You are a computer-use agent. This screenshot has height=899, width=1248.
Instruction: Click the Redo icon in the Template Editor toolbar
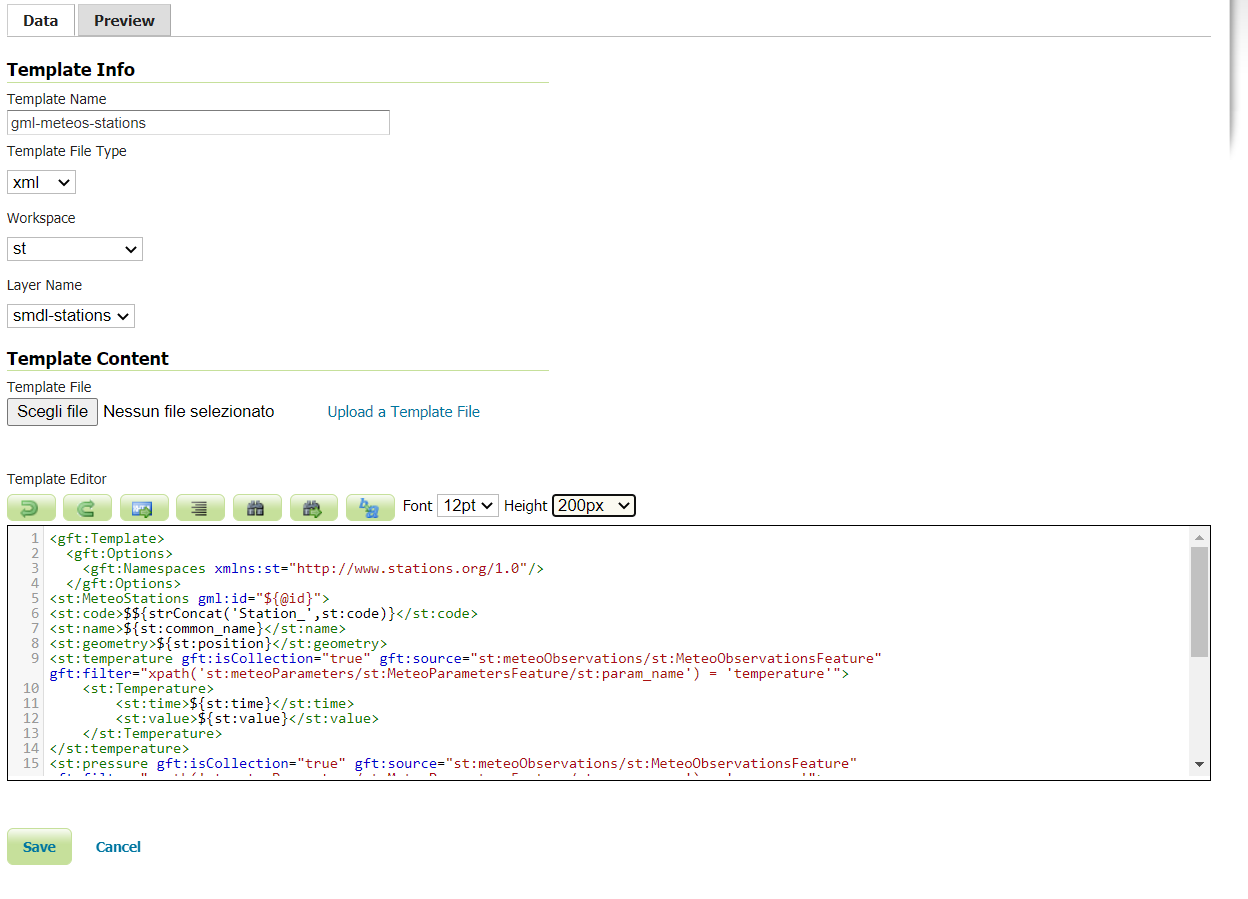[87, 507]
